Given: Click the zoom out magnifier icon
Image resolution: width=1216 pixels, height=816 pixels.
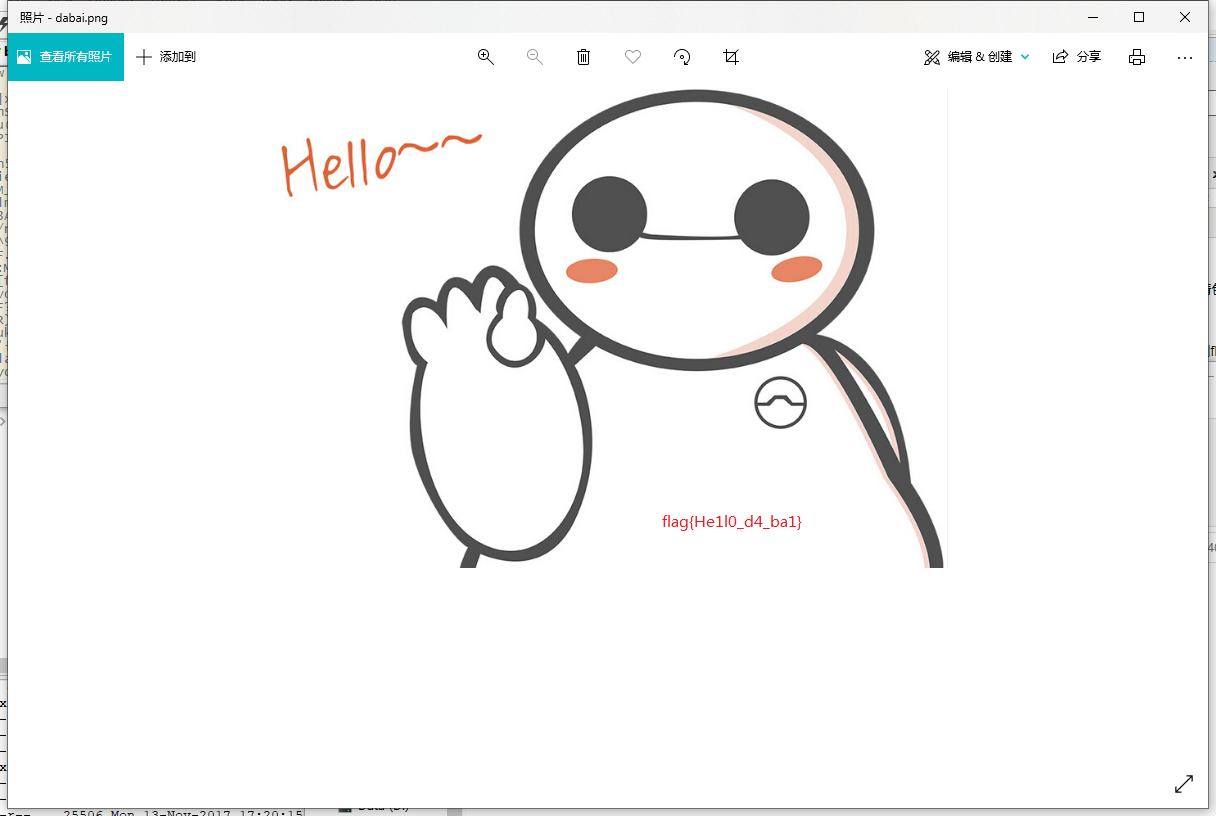Looking at the screenshot, I should pos(535,57).
